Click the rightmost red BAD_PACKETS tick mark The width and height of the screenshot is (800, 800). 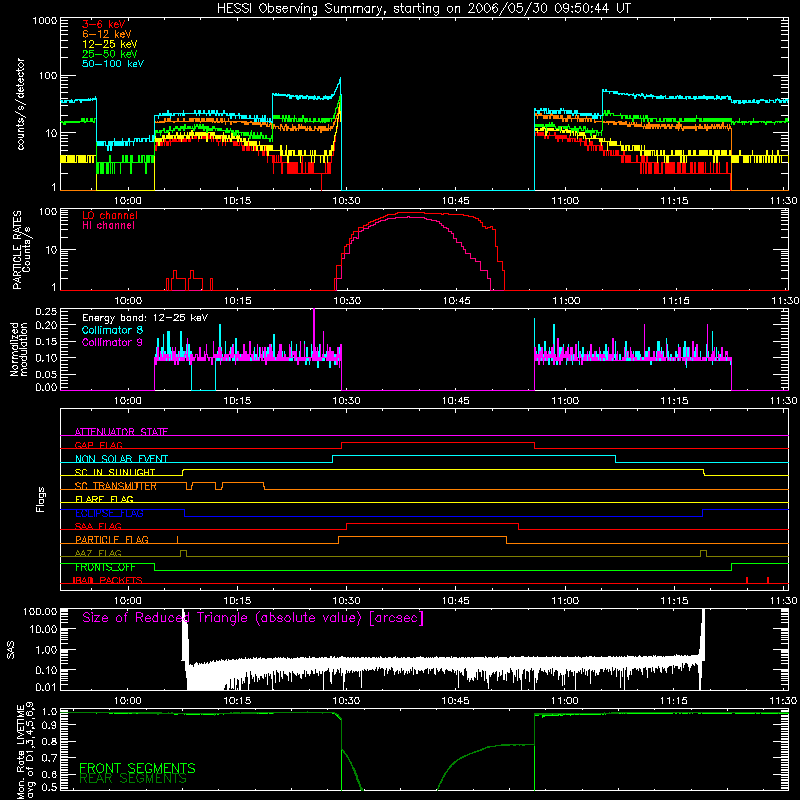pos(768,580)
